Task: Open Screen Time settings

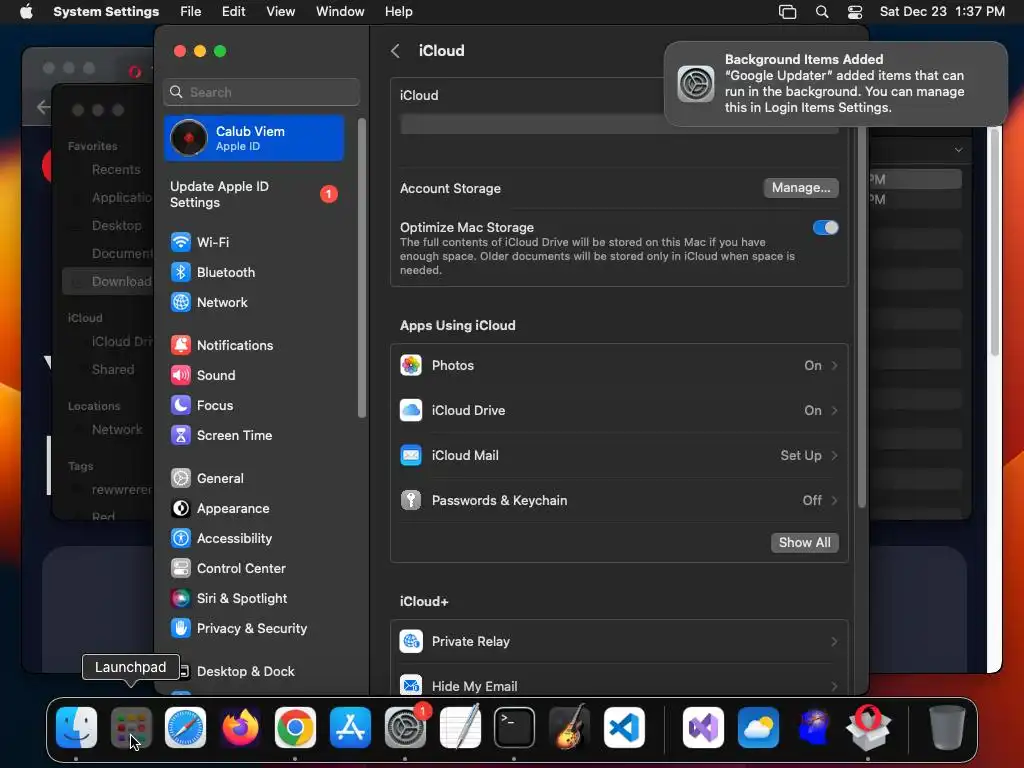Action: coord(256,436)
